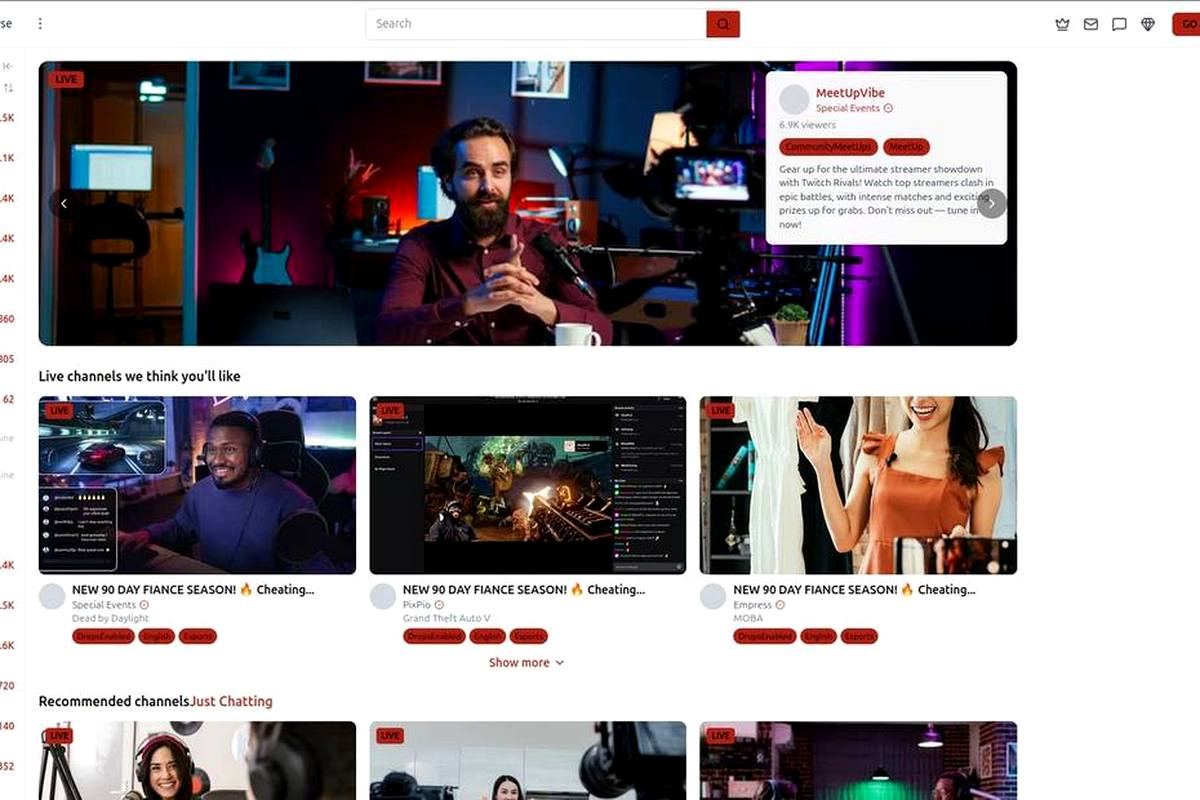Select the CommunityMeetUps tag

click(829, 147)
